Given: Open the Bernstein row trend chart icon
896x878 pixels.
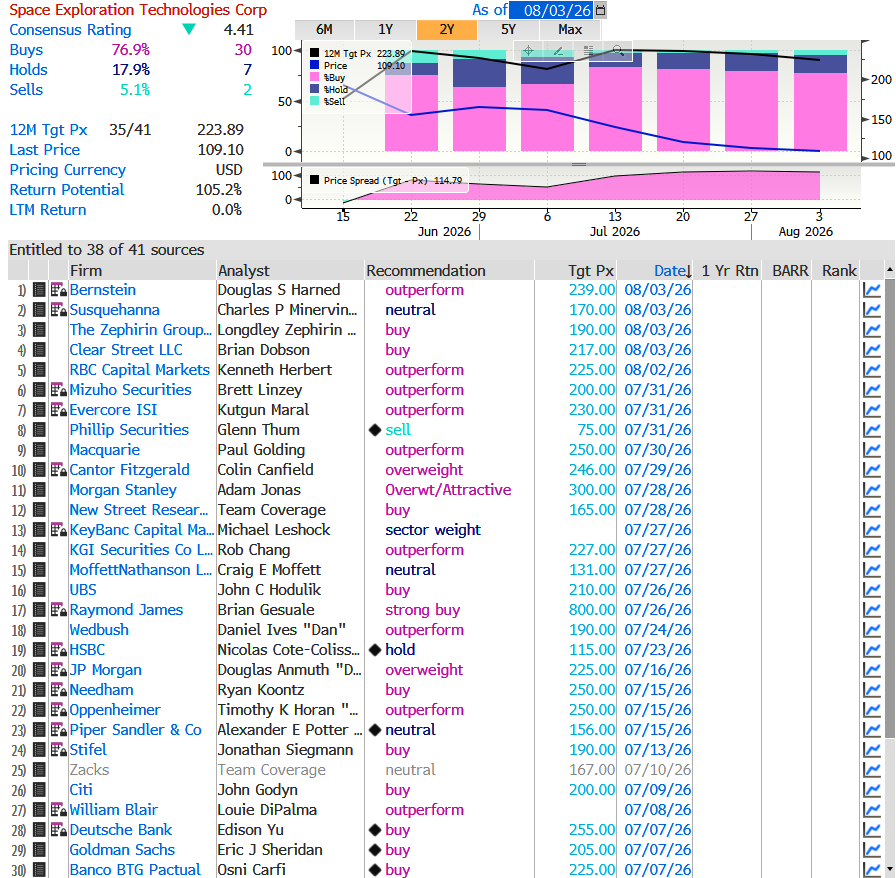Looking at the screenshot, I should coord(872,290).
